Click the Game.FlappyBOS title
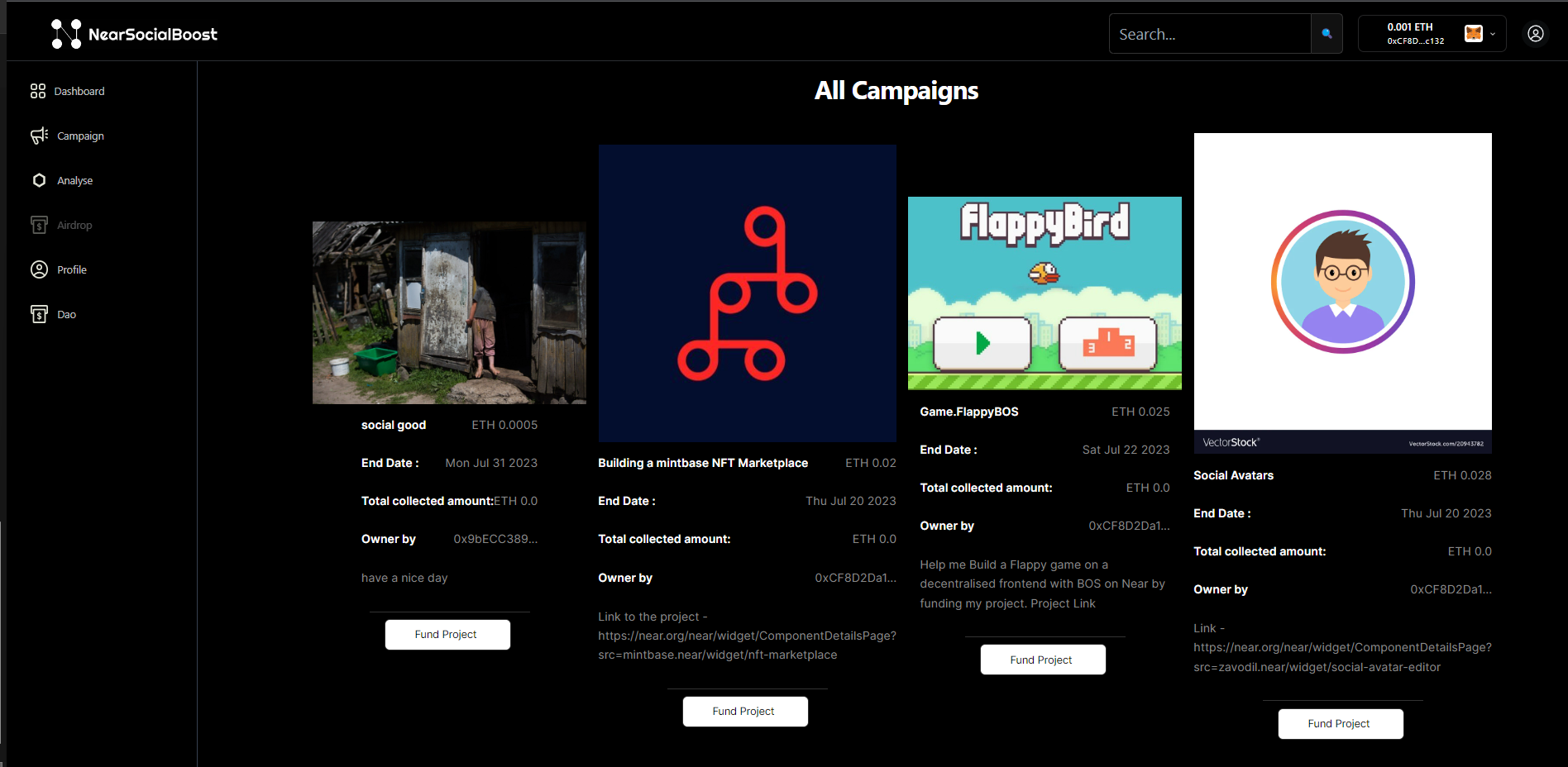Viewport: 1568px width, 767px height. [x=969, y=412]
